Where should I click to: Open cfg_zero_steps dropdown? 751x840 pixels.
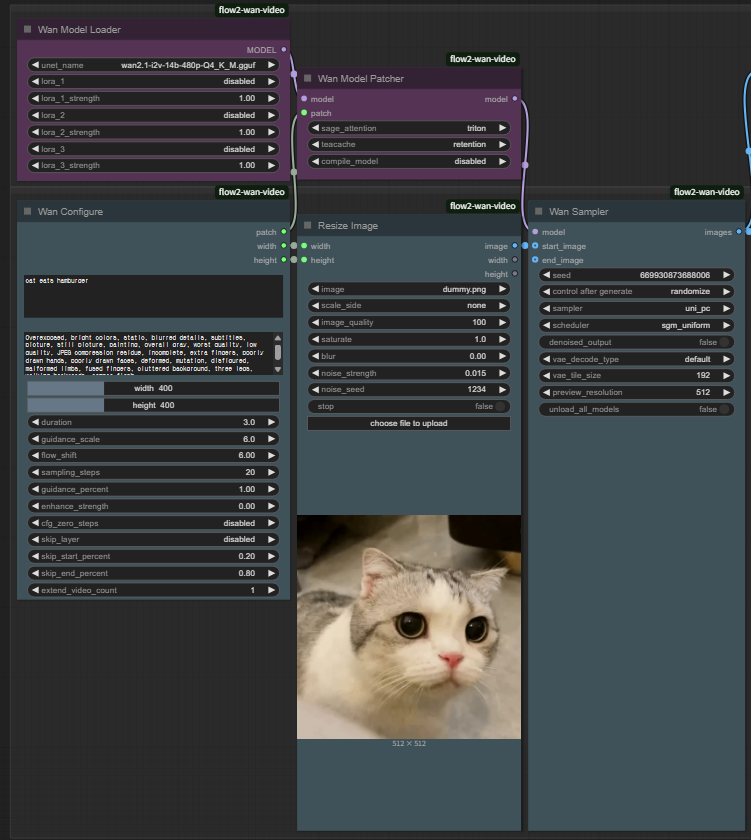[x=153, y=523]
